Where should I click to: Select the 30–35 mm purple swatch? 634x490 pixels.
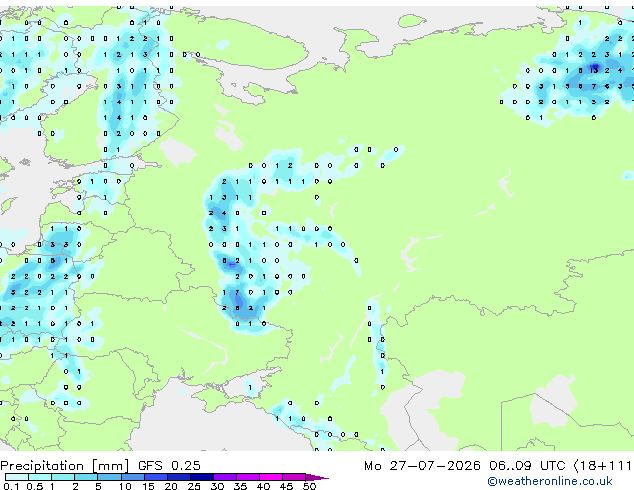pyautogui.click(x=224, y=477)
